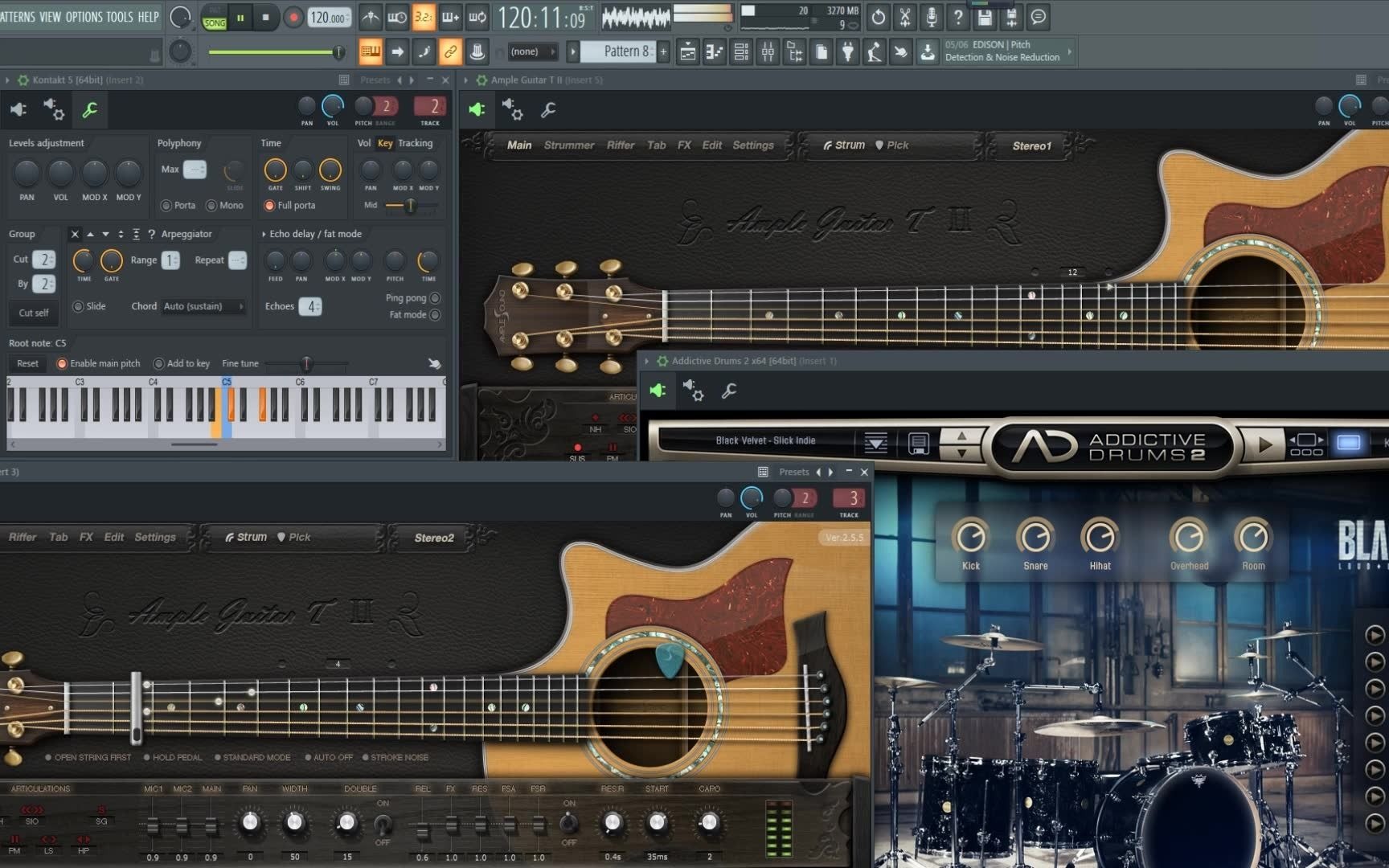Image resolution: width=1389 pixels, height=868 pixels.
Task: Expand the Echo delay / fat mode section
Action: (x=264, y=234)
